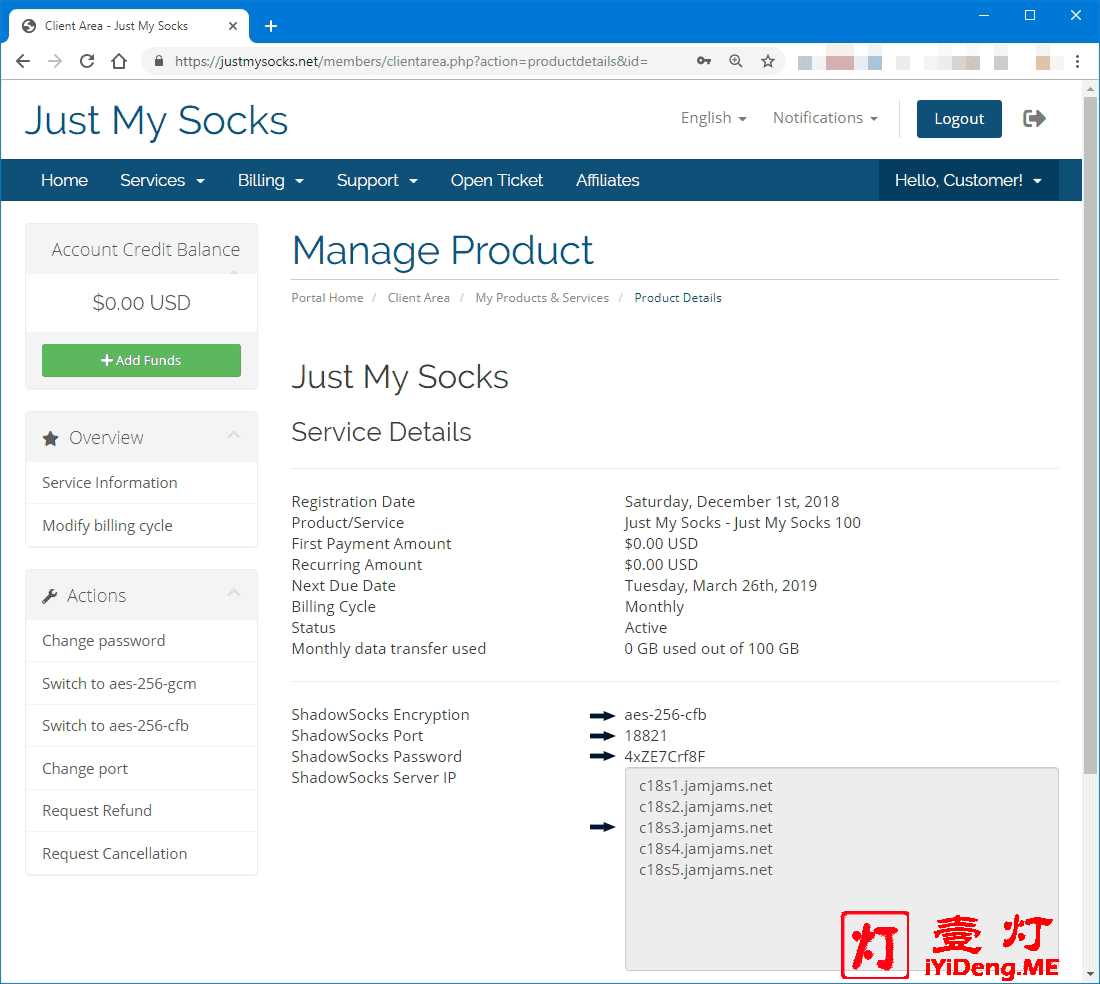Click server address c18s2.jamjams.net
The width and height of the screenshot is (1100, 984).
click(x=706, y=807)
